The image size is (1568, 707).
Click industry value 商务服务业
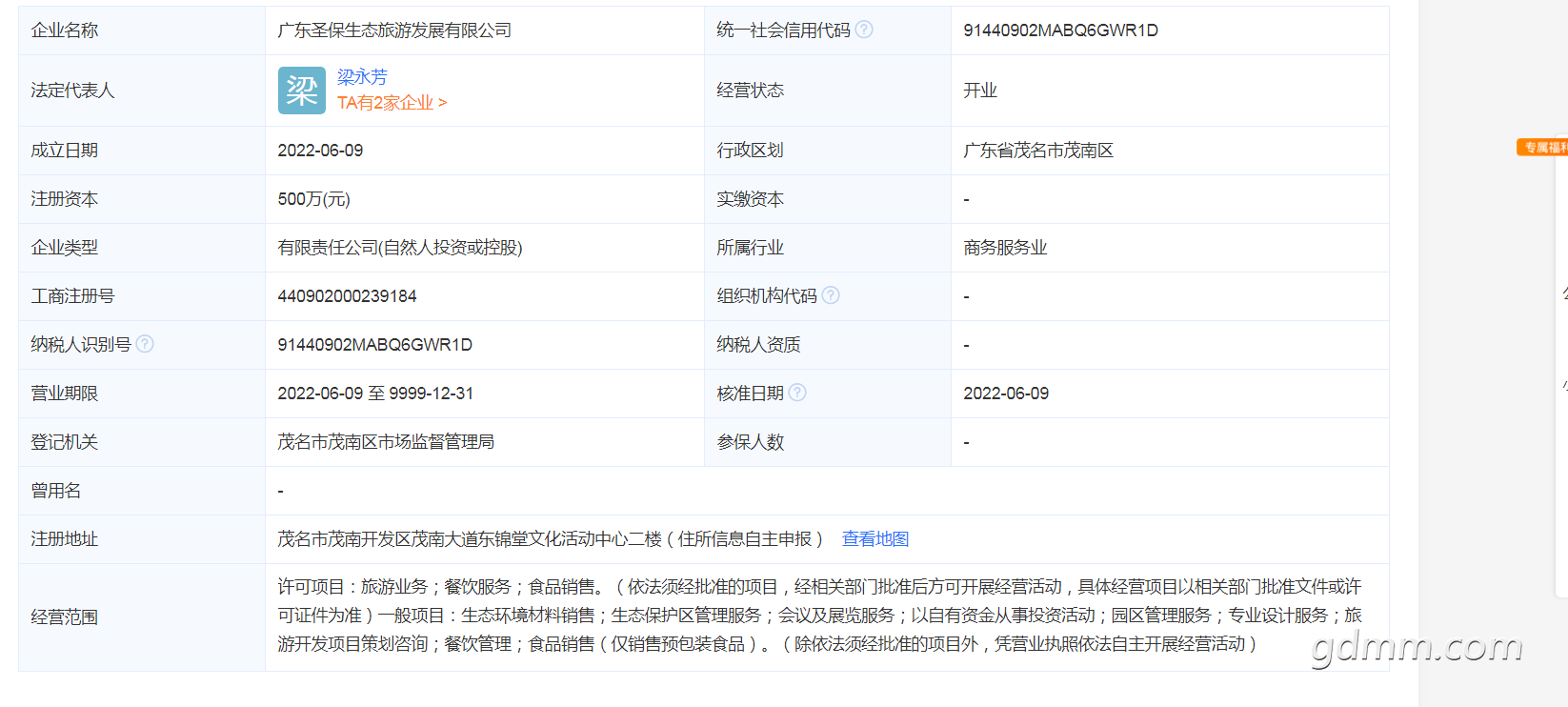coord(1004,248)
